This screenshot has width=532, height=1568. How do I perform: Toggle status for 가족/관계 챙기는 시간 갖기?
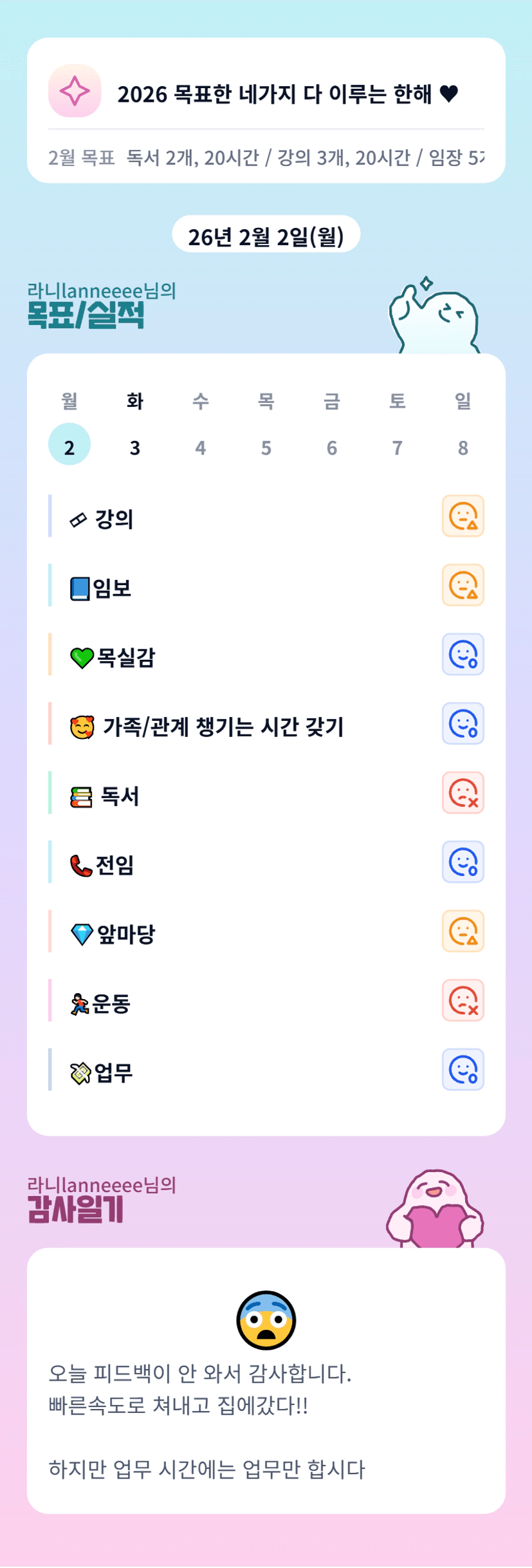pos(463,723)
